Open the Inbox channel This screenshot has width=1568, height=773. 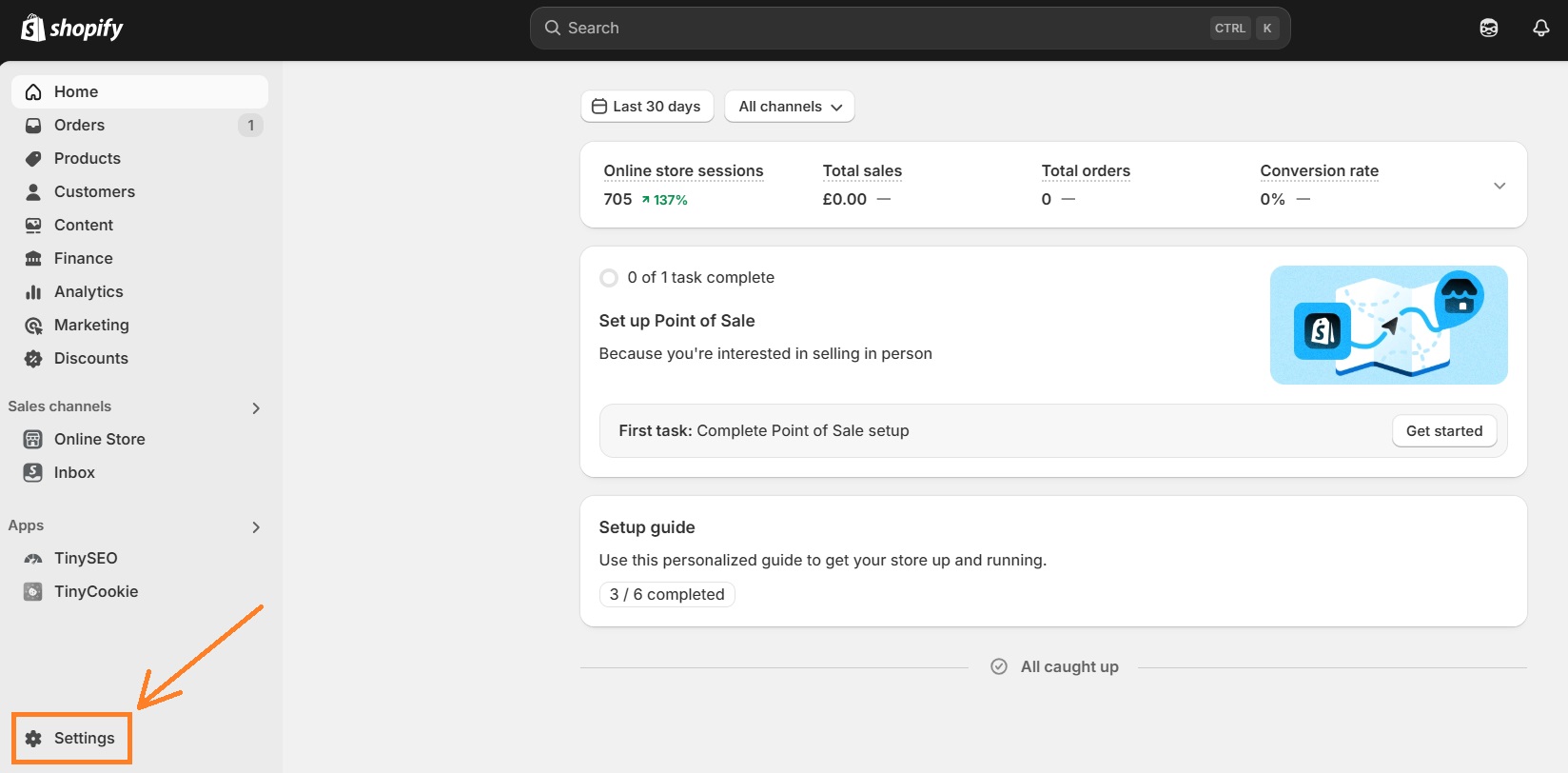(74, 472)
